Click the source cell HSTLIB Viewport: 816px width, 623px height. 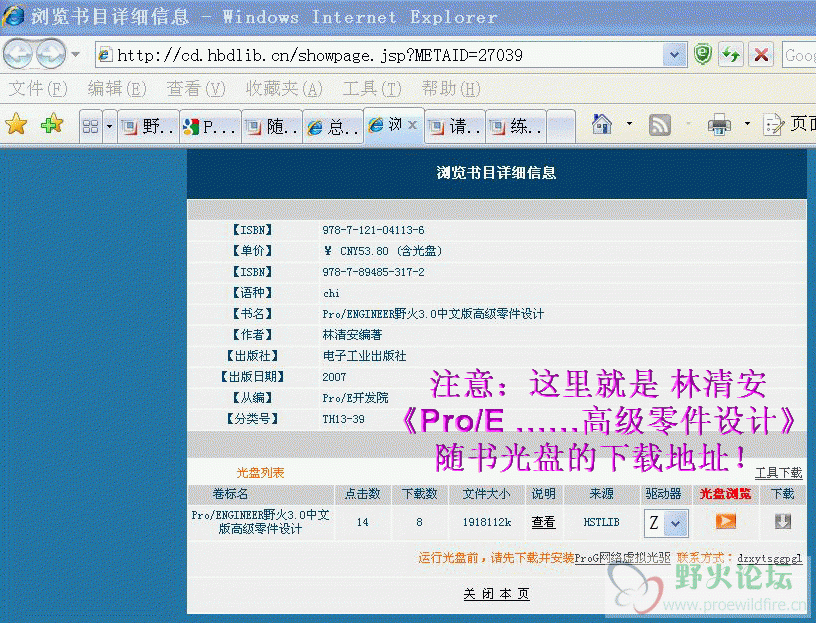click(601, 522)
